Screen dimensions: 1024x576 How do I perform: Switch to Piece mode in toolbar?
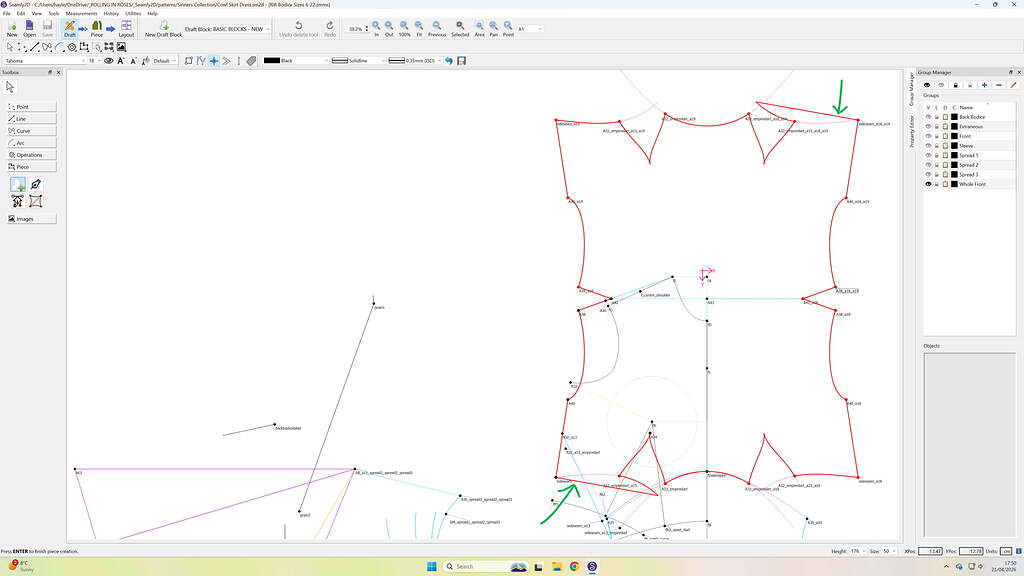tap(97, 28)
